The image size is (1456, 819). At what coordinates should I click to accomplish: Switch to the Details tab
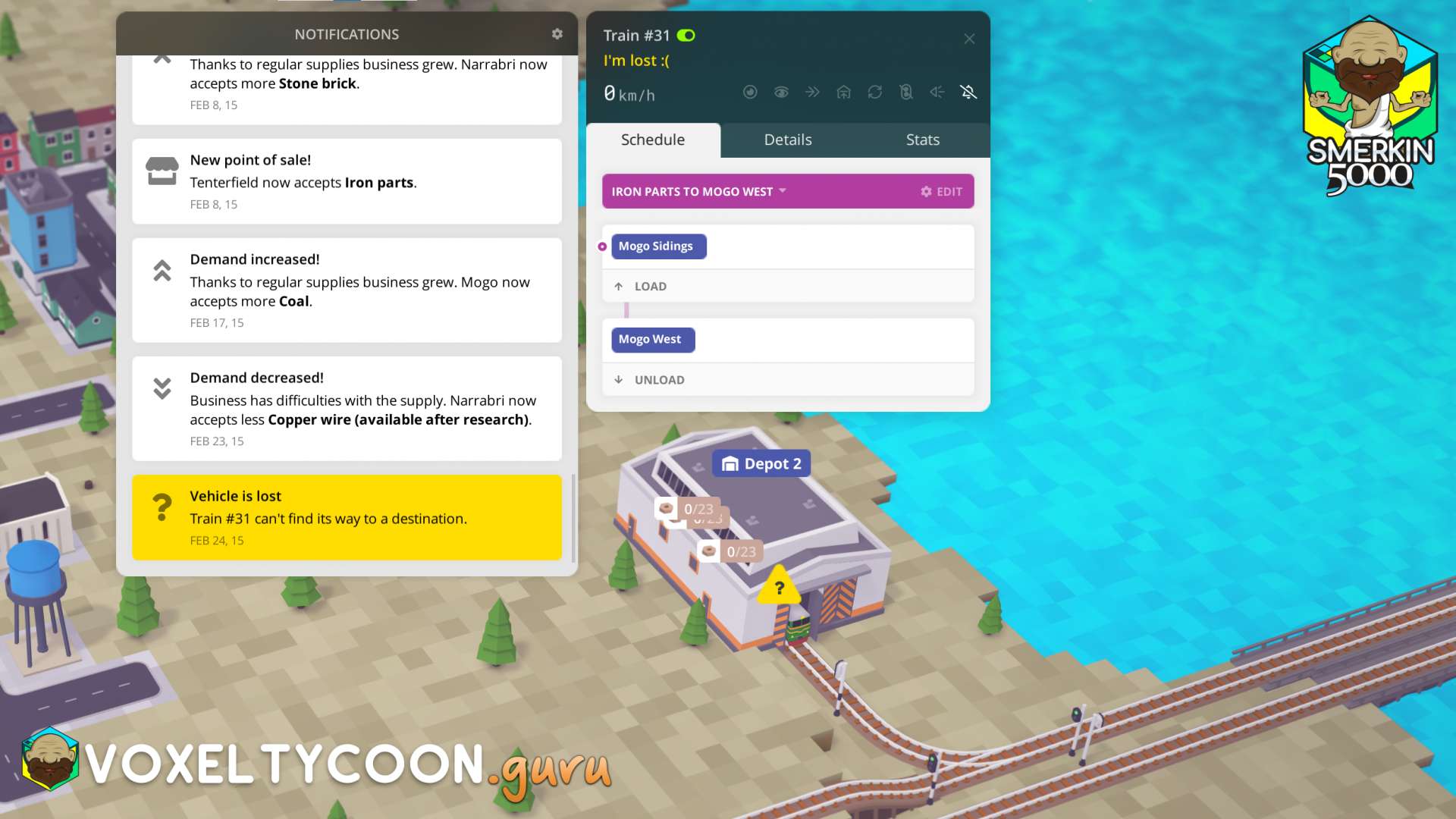787,140
